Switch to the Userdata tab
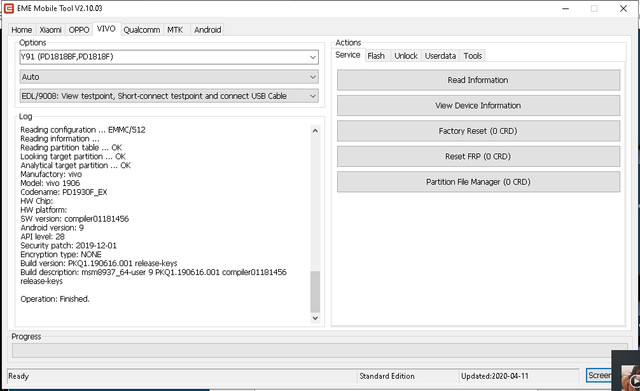Viewport: 640px width, 391px height. 440,56
